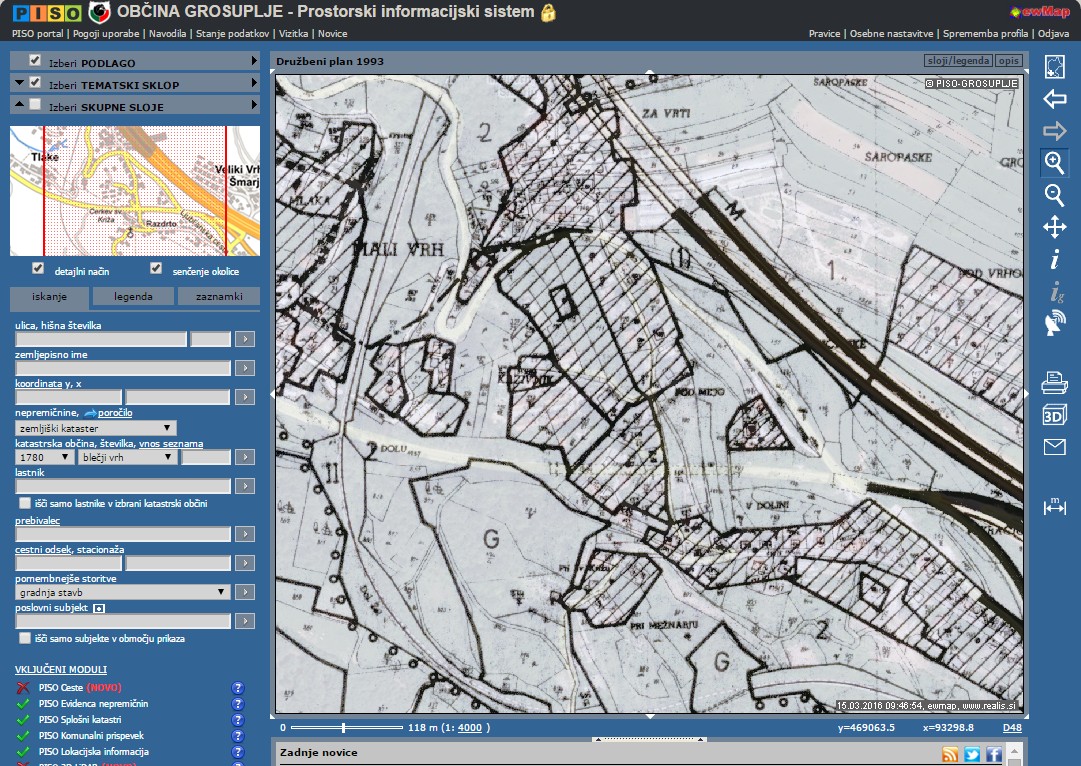
Task: Select the distance measurement tool
Action: tap(1054, 506)
